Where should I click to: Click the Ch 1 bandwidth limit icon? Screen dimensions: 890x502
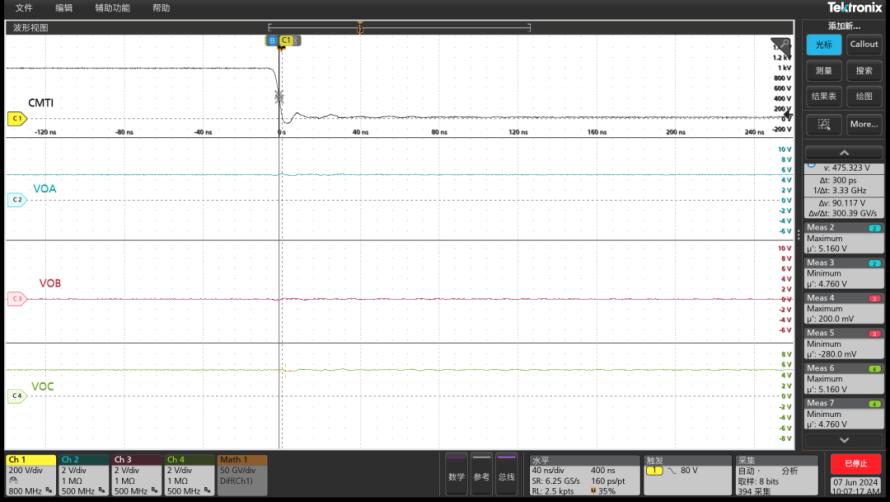point(49,490)
